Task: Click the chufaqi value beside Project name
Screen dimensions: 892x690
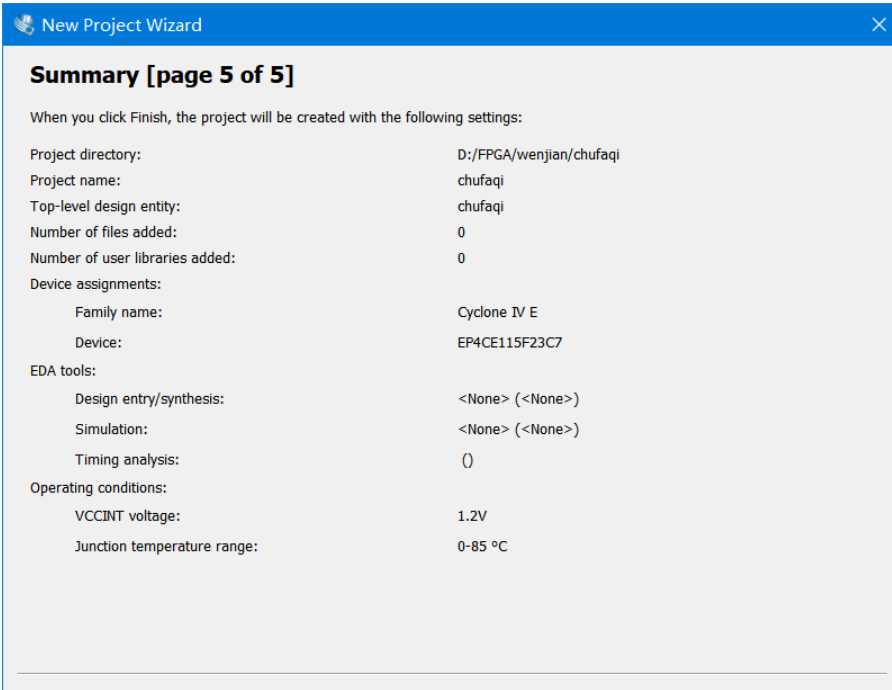Action: coord(480,181)
